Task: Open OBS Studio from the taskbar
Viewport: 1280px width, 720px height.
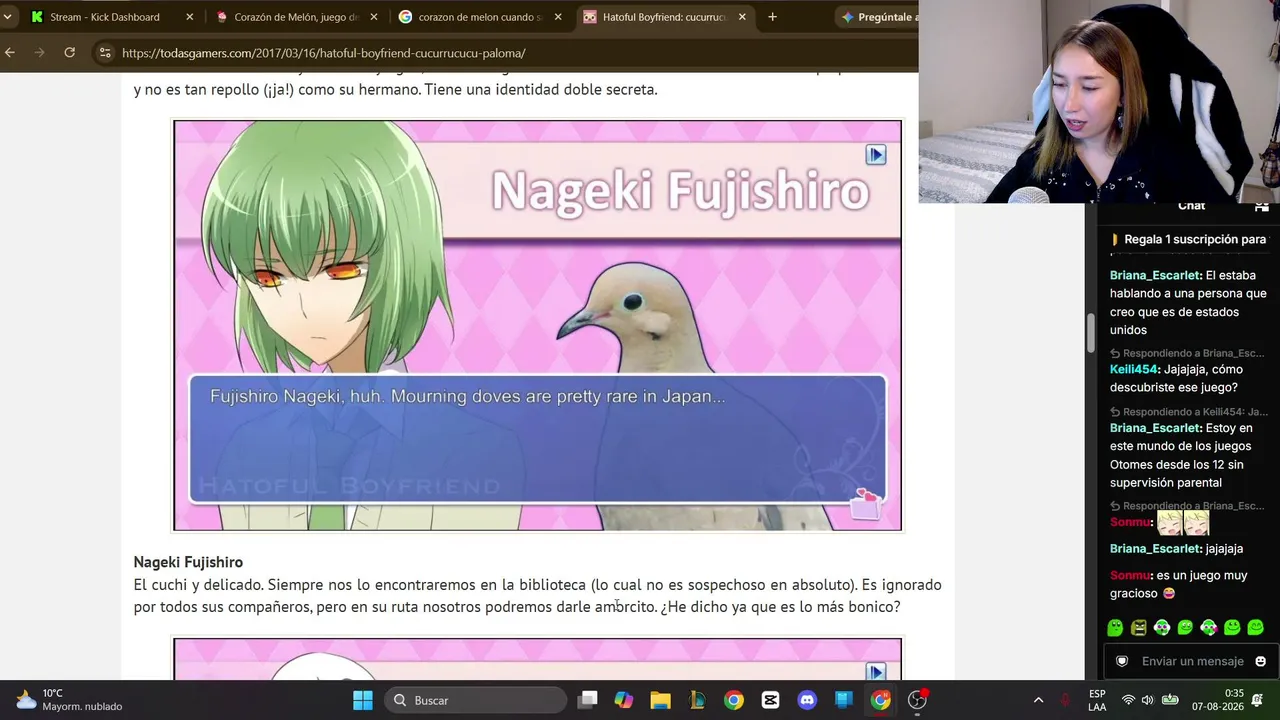Action: (x=917, y=700)
